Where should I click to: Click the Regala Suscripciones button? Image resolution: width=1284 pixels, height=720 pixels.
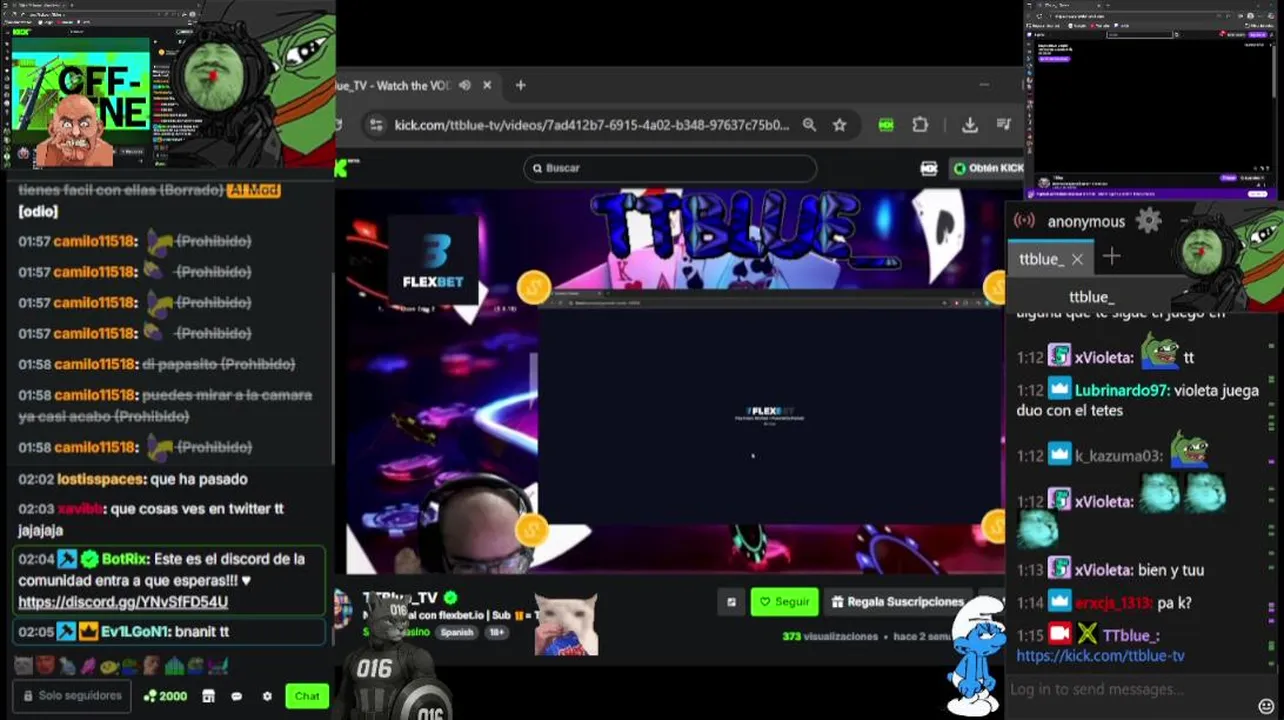pos(898,602)
